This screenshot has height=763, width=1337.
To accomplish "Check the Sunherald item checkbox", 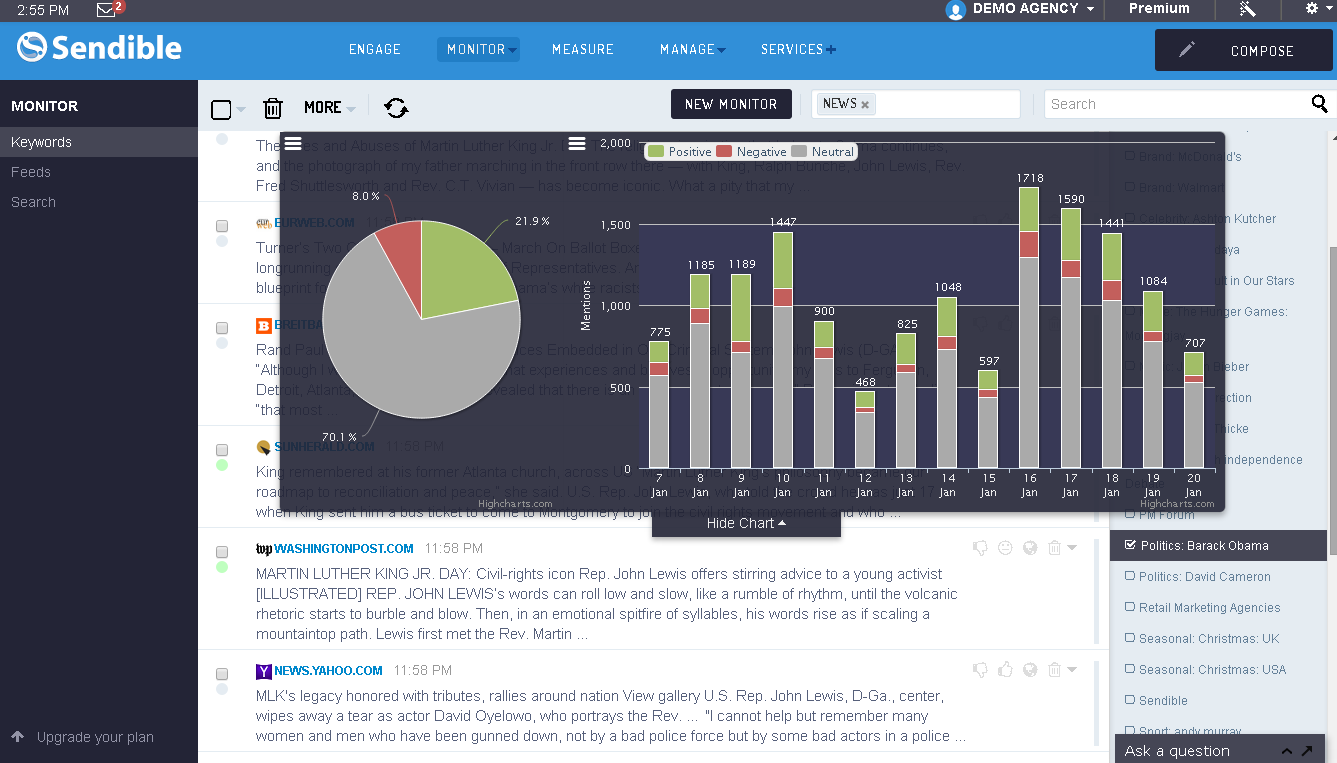I will coord(222,450).
